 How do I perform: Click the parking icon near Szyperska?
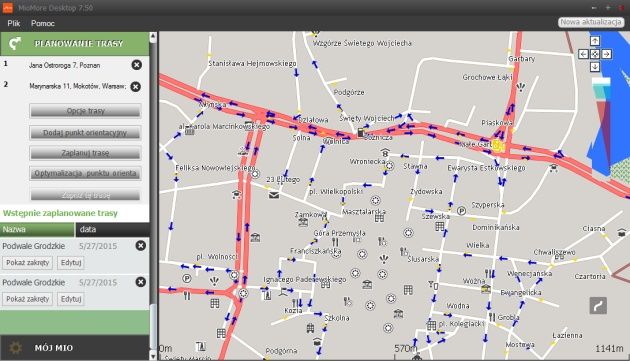coord(462,211)
